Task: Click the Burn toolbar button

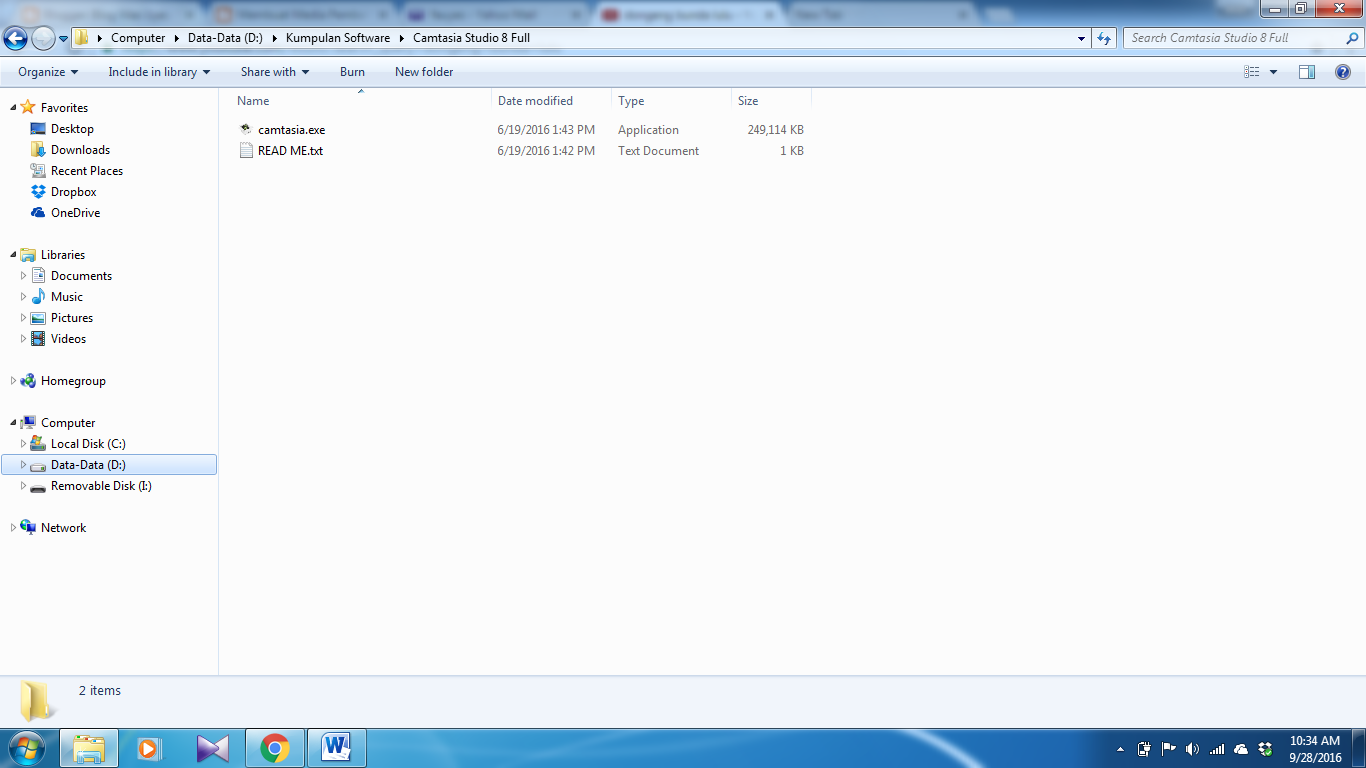Action: [352, 72]
